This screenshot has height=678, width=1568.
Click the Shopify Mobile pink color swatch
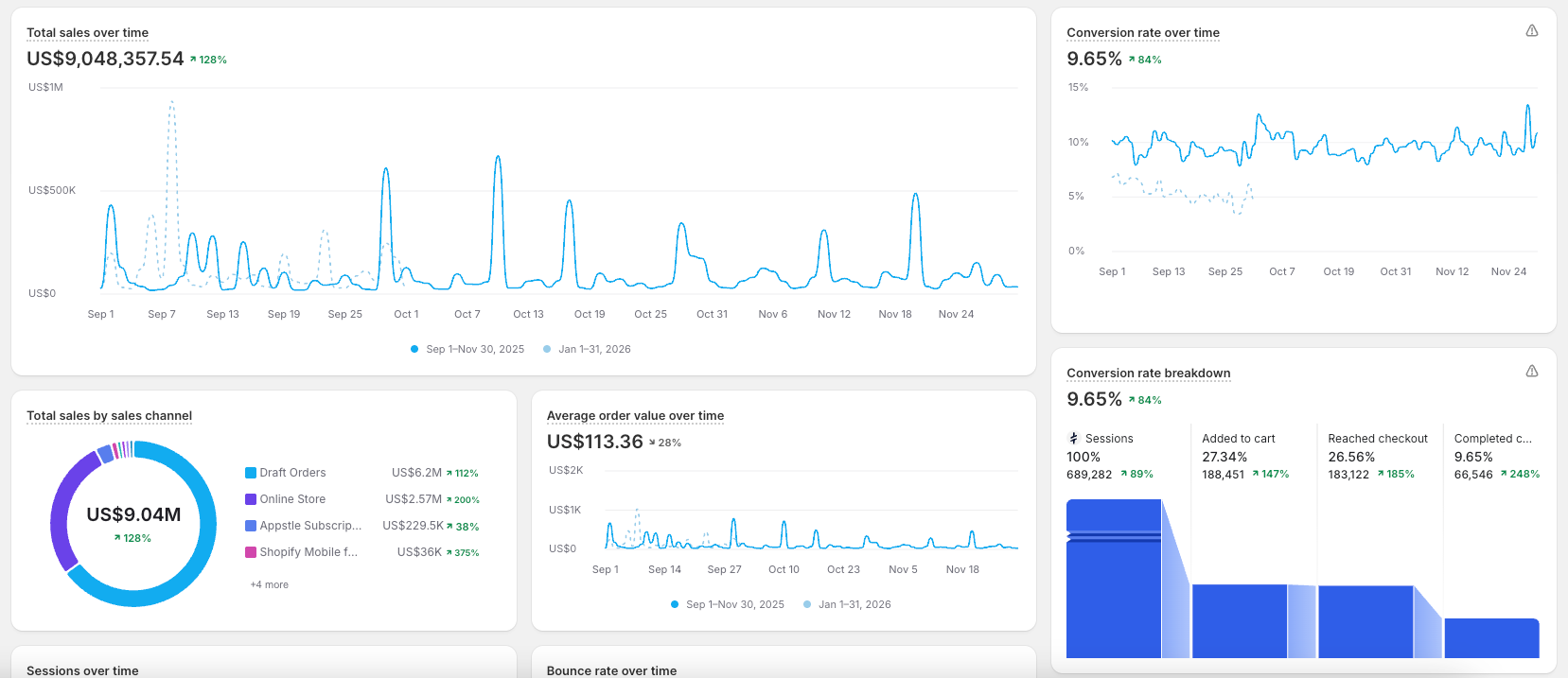coord(251,552)
